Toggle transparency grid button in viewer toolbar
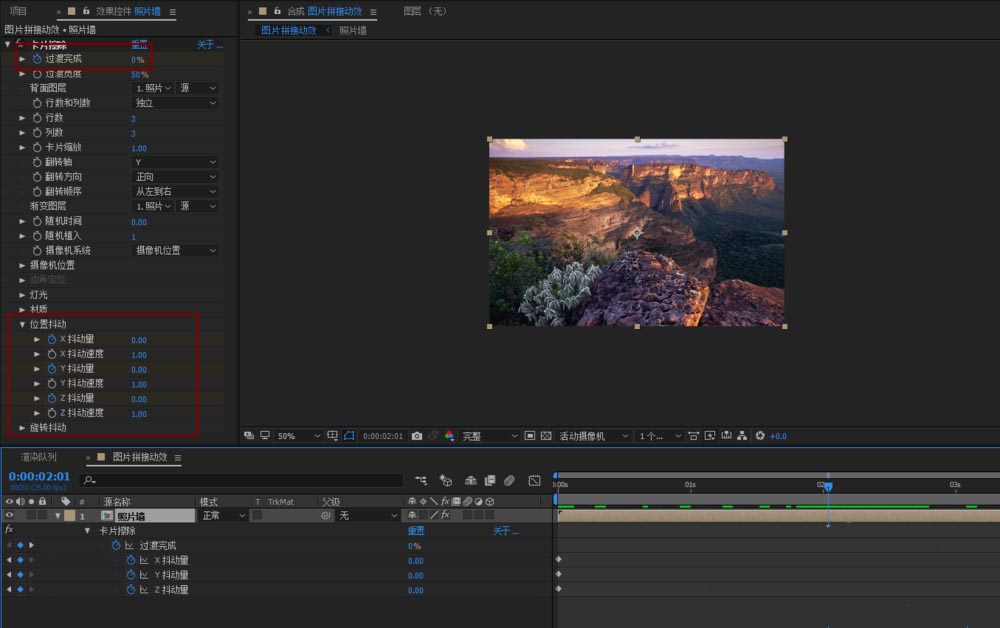Screen dimensions: 1000x628 [x=545, y=436]
